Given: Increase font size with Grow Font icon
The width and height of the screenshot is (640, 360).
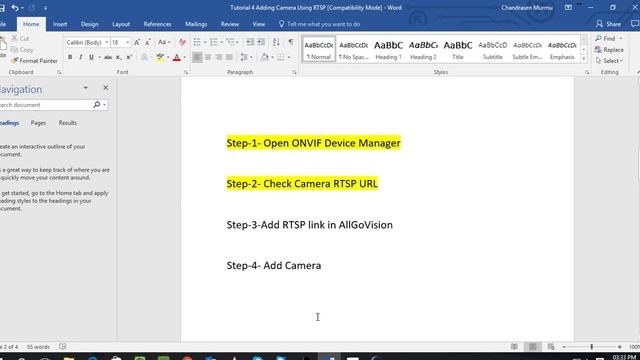Looking at the screenshot, I should point(137,42).
